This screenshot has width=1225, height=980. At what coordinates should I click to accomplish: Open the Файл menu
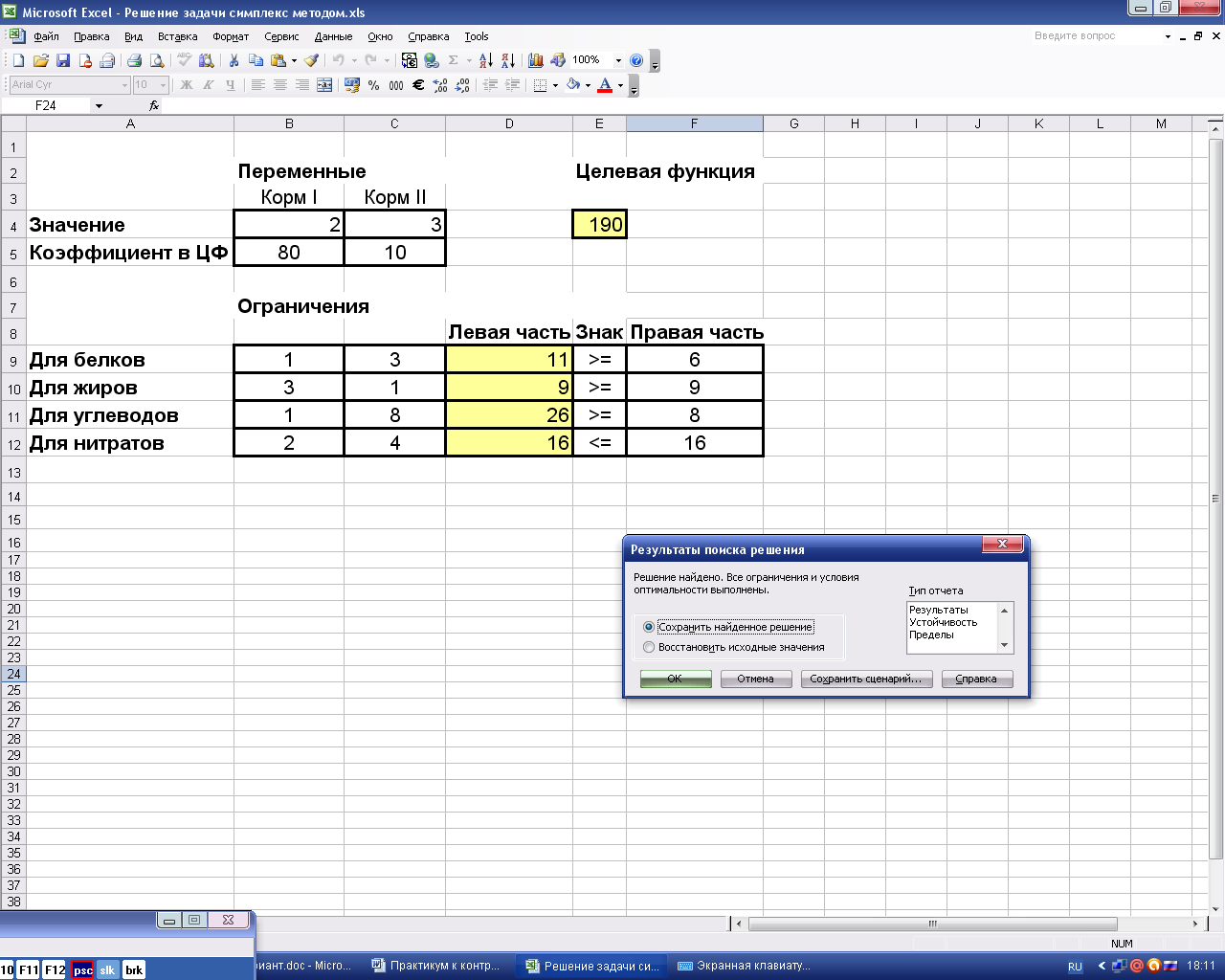pyautogui.click(x=46, y=36)
